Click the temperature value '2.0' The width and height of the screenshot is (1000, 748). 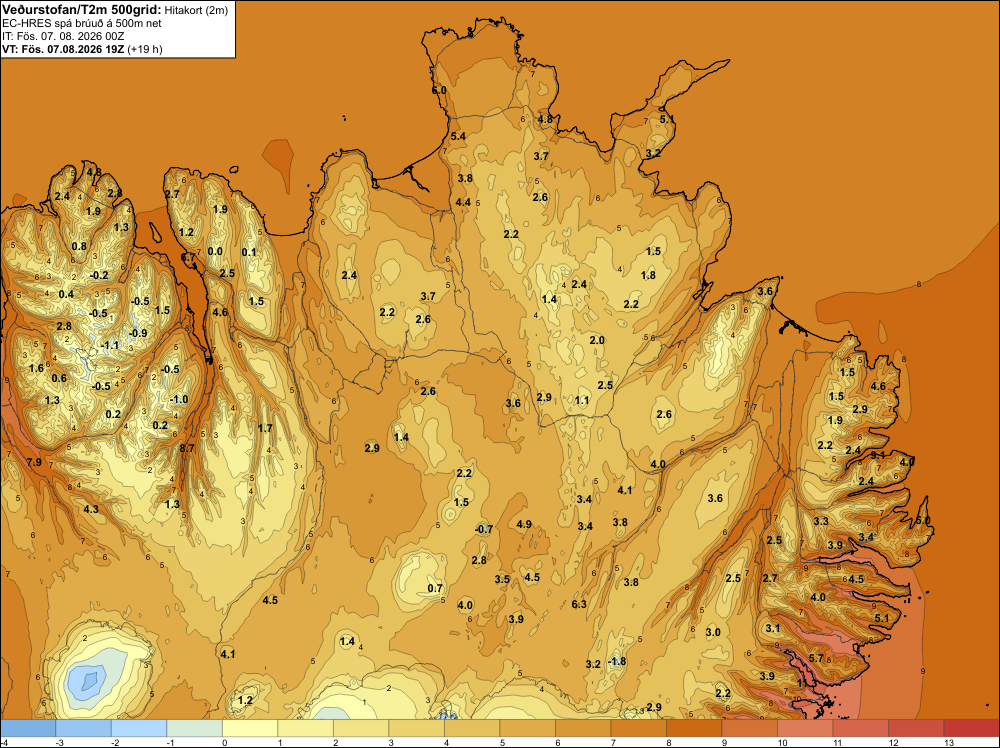tap(597, 340)
